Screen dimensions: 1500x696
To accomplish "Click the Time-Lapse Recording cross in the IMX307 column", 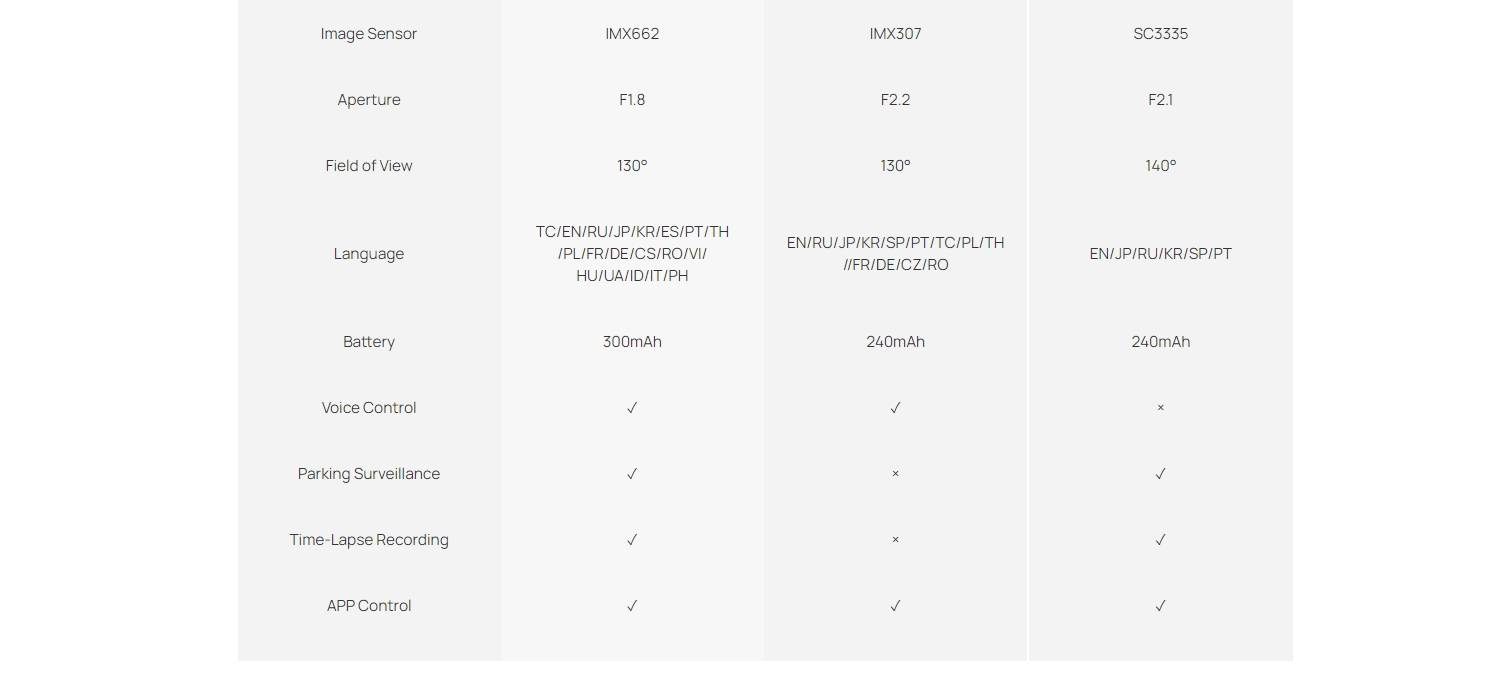I will (895, 540).
